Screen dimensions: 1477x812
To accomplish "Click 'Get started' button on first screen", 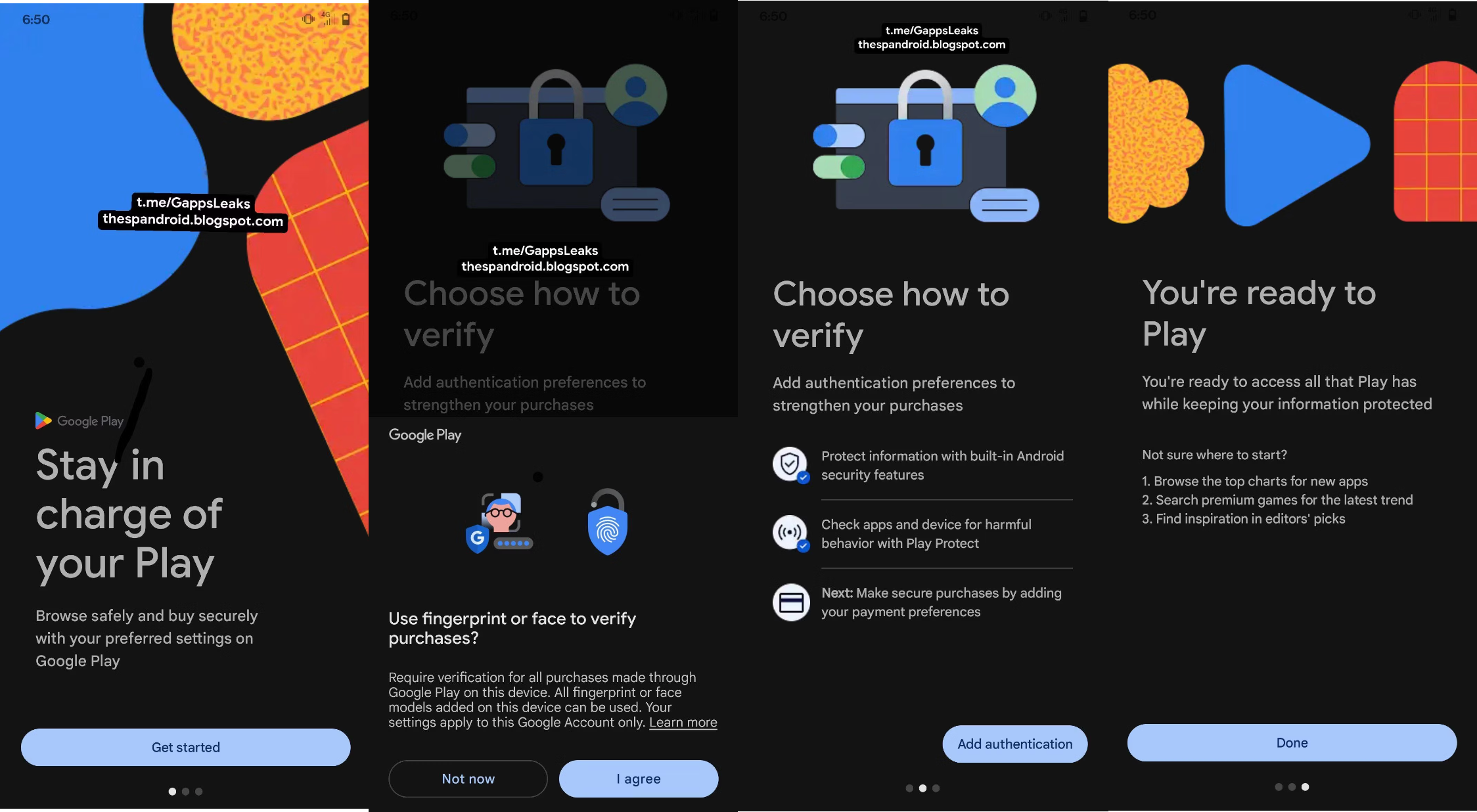I will pos(185,746).
